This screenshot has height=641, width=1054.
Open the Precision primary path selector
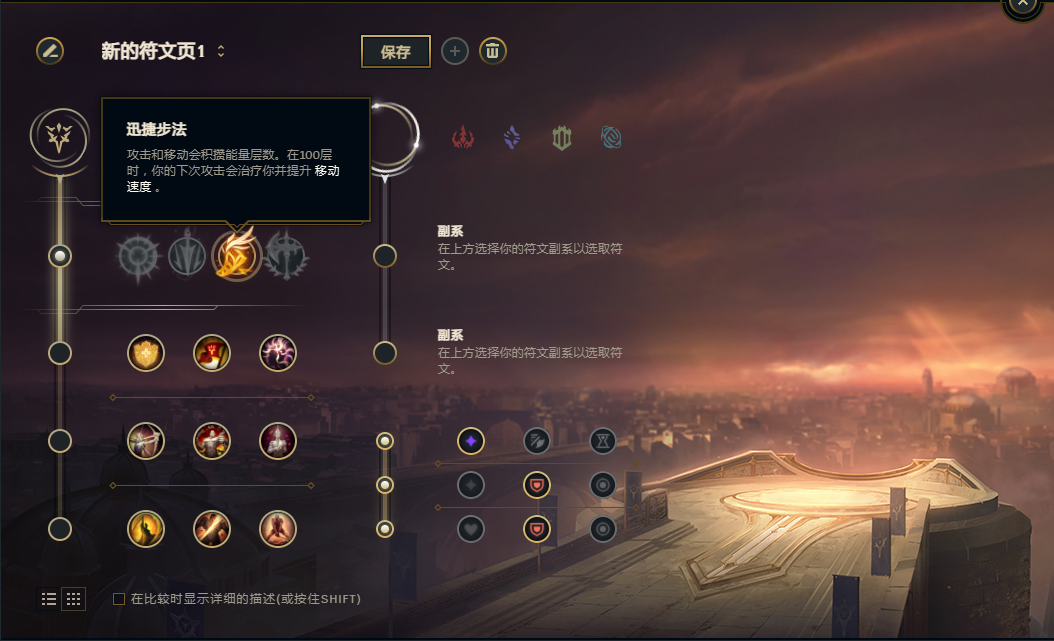click(x=59, y=137)
